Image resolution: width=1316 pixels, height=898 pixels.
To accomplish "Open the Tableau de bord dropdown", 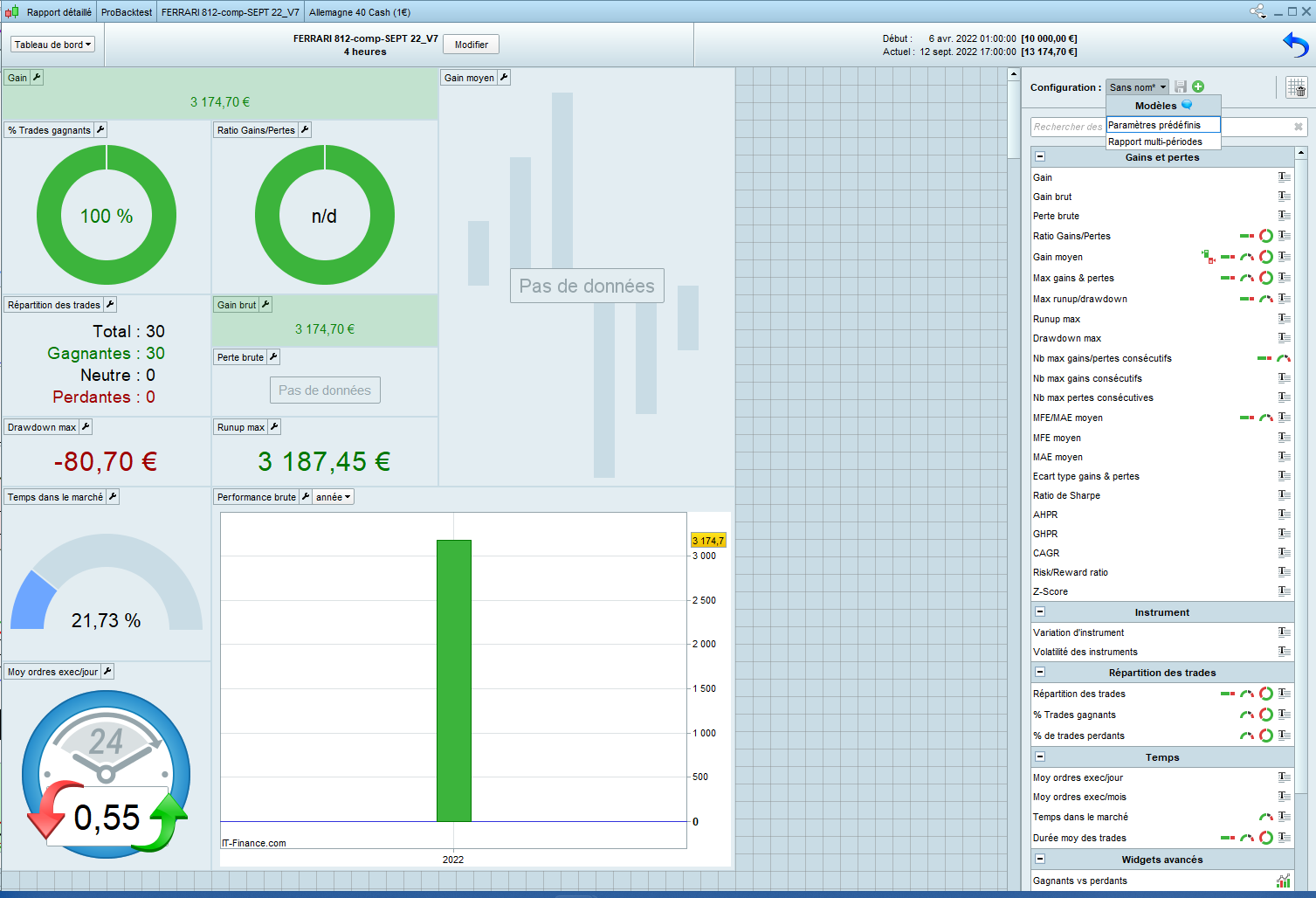I will click(x=52, y=45).
